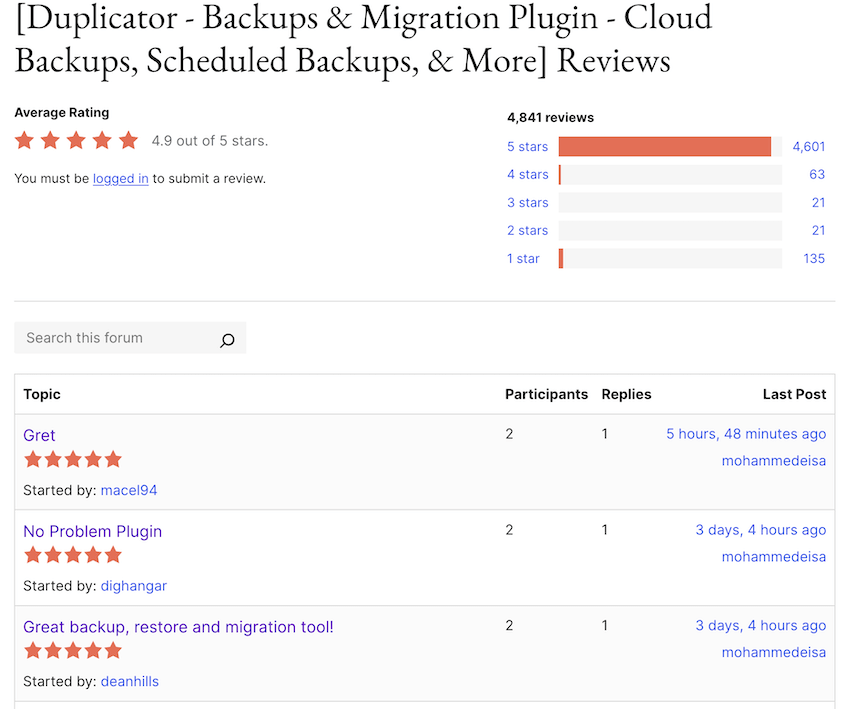This screenshot has height=709, width=845.
Task: Click the fifth star under the Gret review
Action: click(112, 459)
